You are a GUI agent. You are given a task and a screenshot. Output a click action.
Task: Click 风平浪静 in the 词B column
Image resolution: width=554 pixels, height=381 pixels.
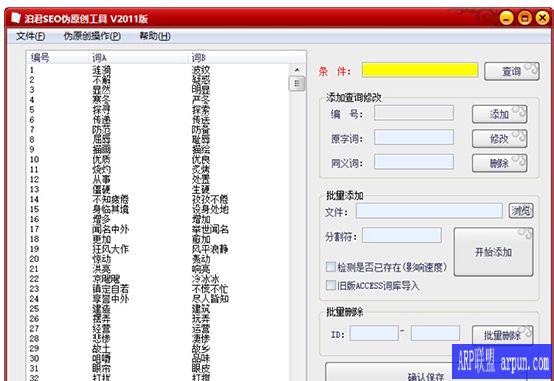[210, 249]
